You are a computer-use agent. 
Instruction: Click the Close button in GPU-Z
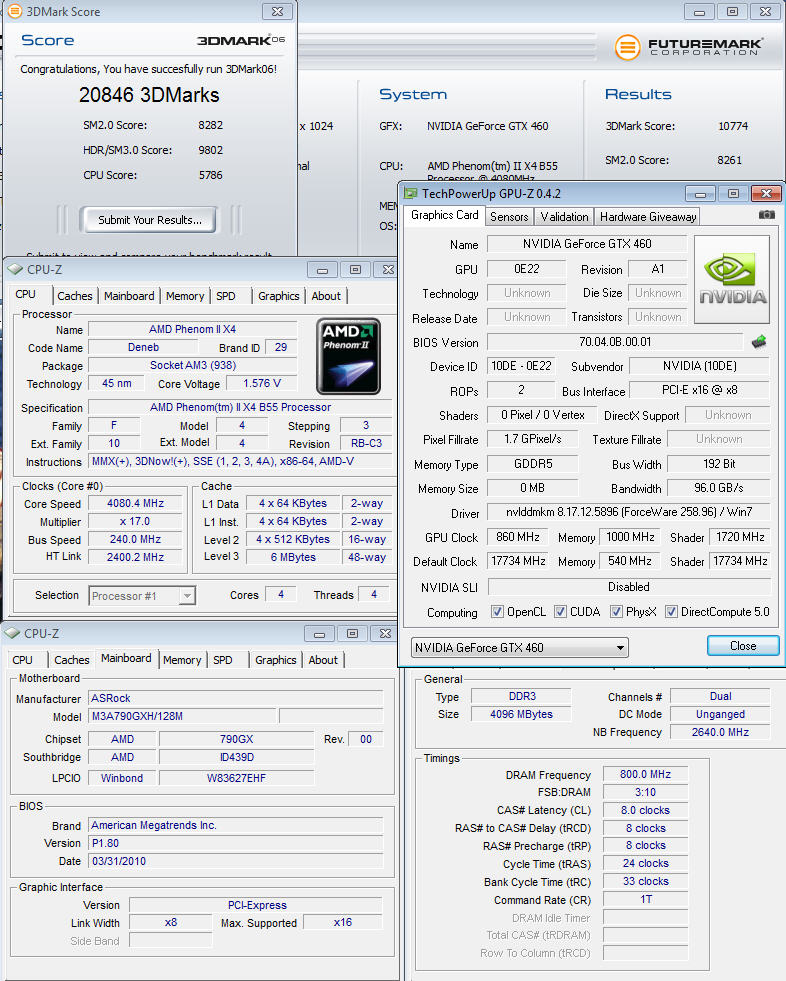click(743, 646)
